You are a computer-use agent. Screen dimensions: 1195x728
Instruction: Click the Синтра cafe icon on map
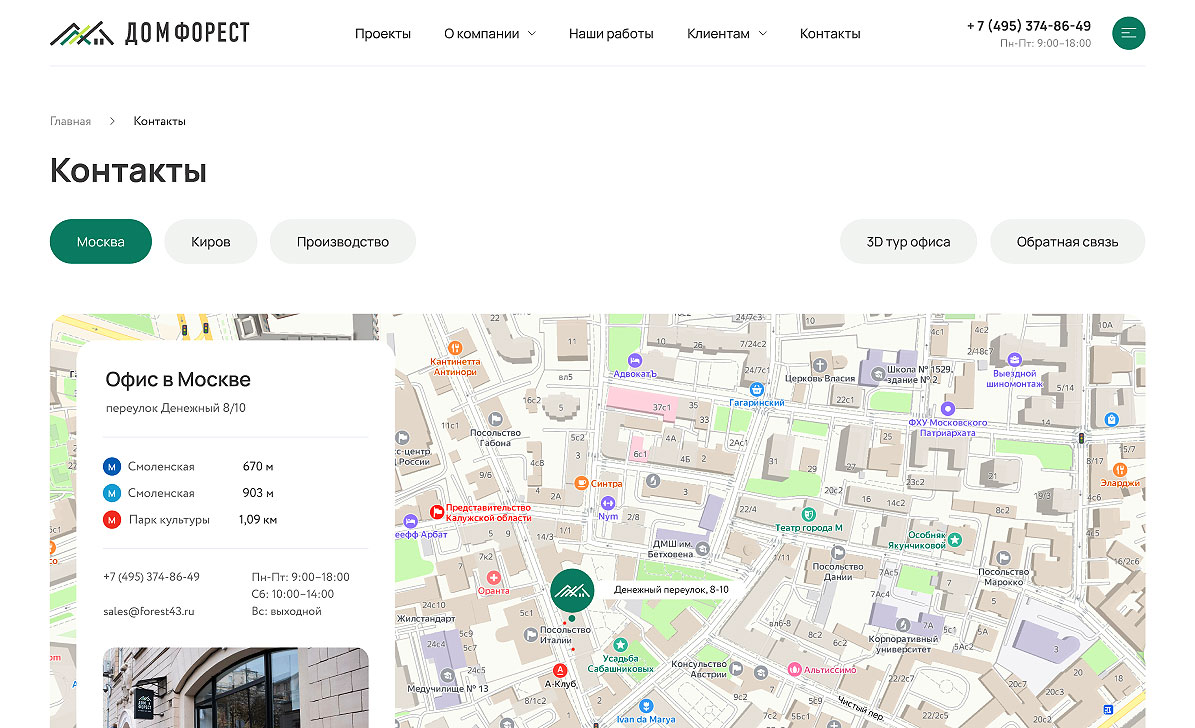580,483
